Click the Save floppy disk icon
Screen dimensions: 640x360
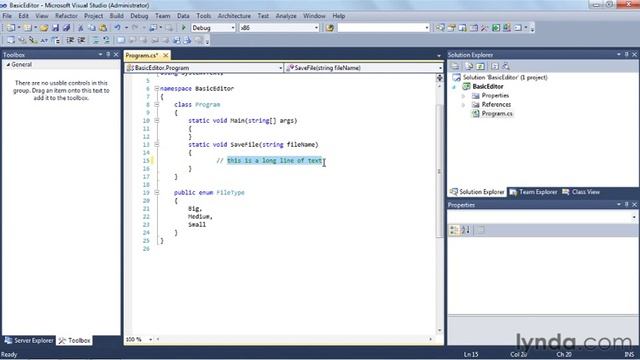[56, 28]
